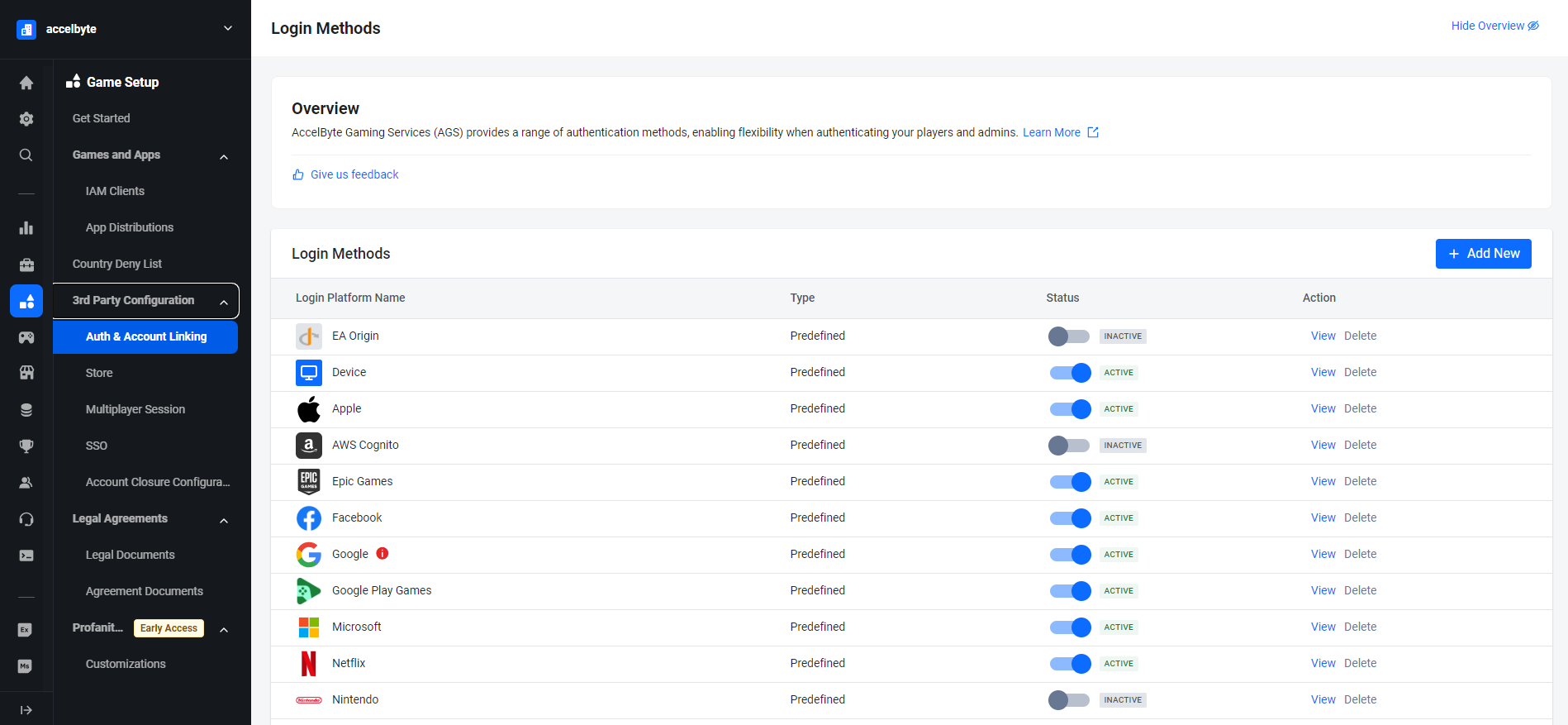The height and width of the screenshot is (725, 1568).
Task: Click the Login Platform Name column header
Action: tap(350, 298)
